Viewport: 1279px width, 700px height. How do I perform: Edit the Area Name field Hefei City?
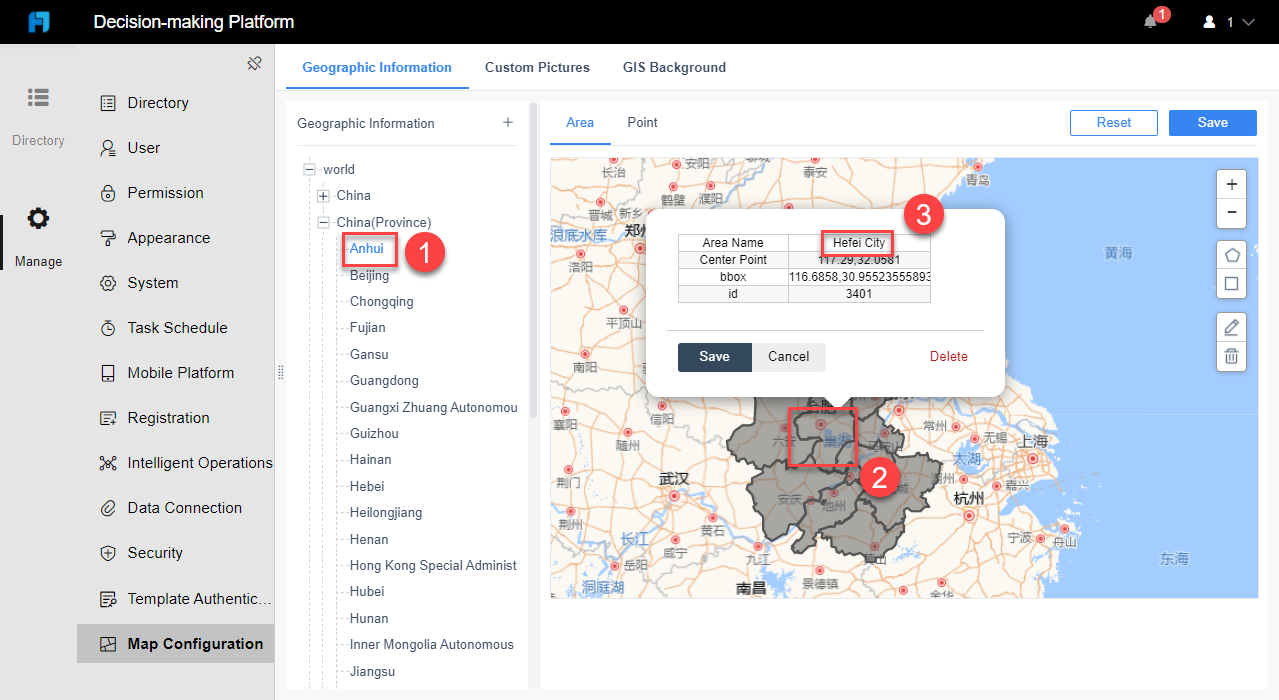click(x=859, y=243)
